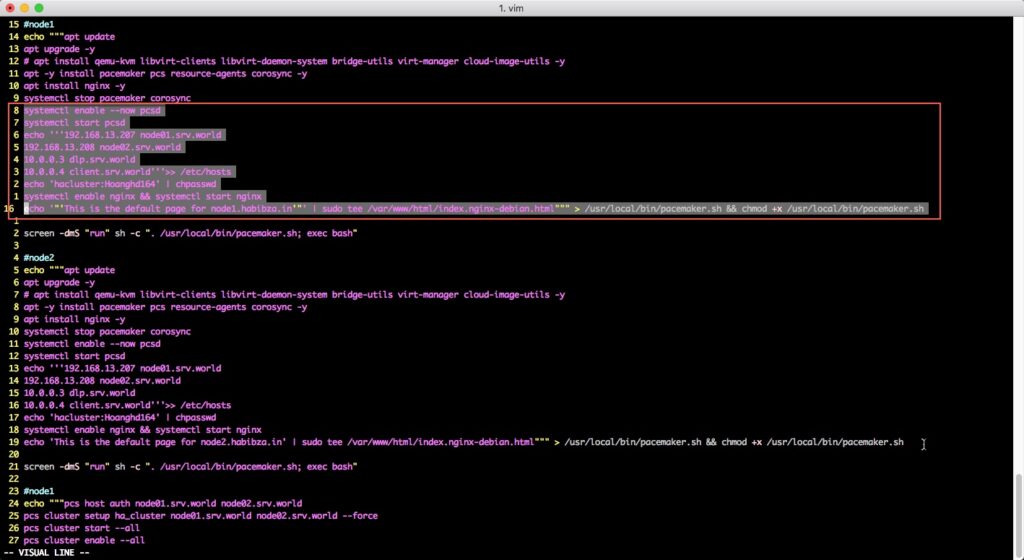The height and width of the screenshot is (560, 1024).
Task: Click 'pcs cluster setup ha_cluster' line
Action: pos(201,516)
